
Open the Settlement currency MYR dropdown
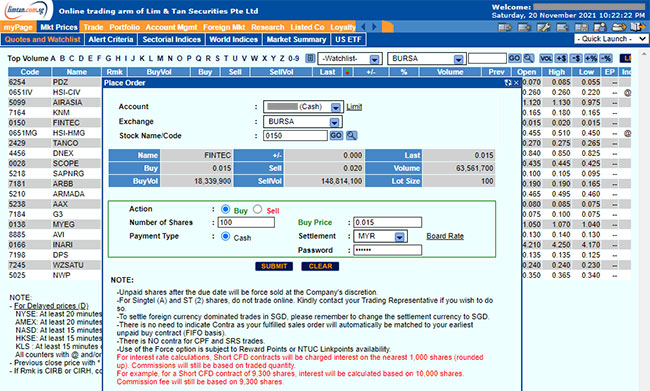[381, 236]
